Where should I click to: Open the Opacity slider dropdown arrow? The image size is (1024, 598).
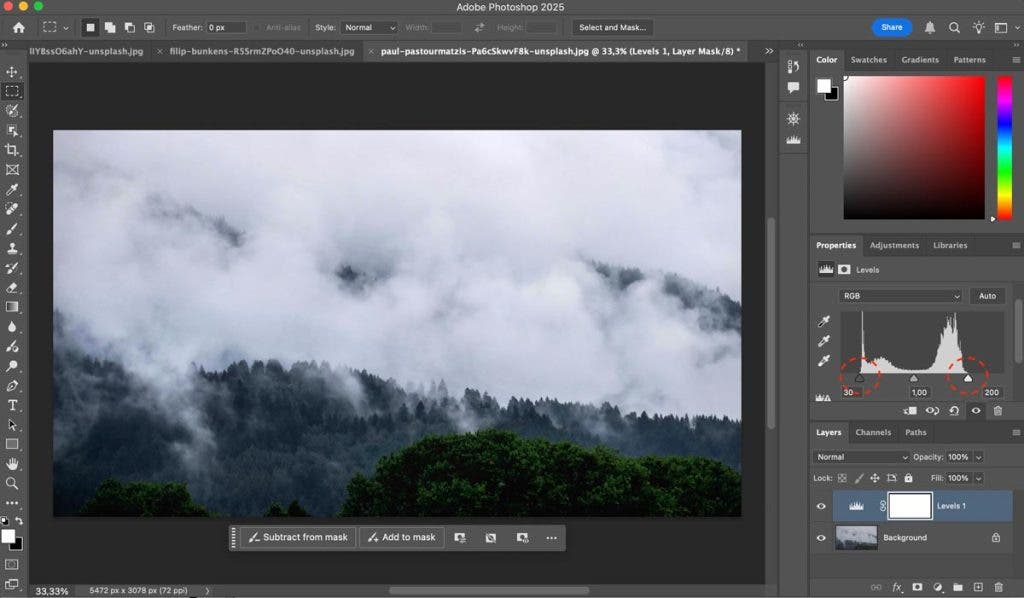[x=978, y=457]
